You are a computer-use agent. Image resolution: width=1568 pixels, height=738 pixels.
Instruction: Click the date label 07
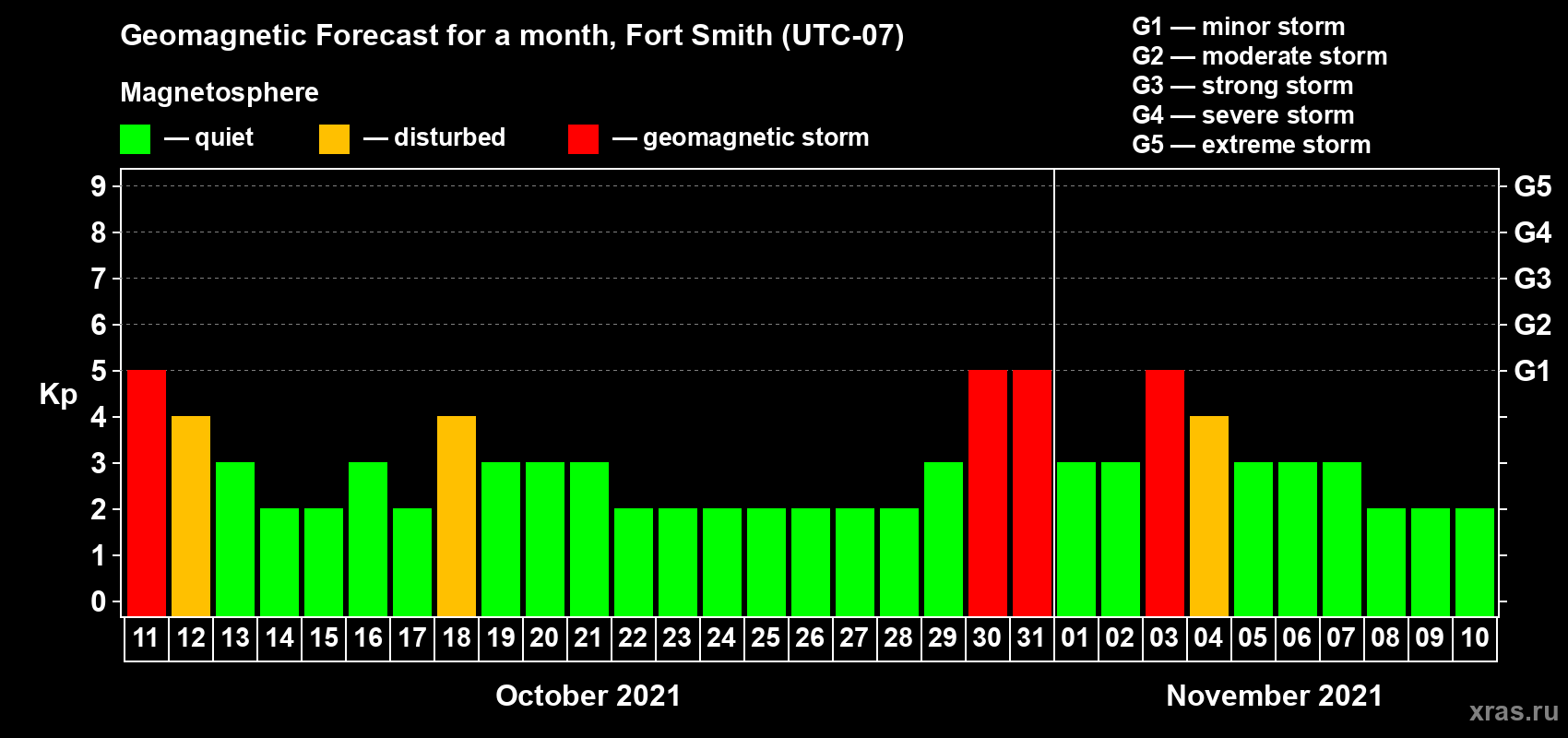pos(1341,637)
